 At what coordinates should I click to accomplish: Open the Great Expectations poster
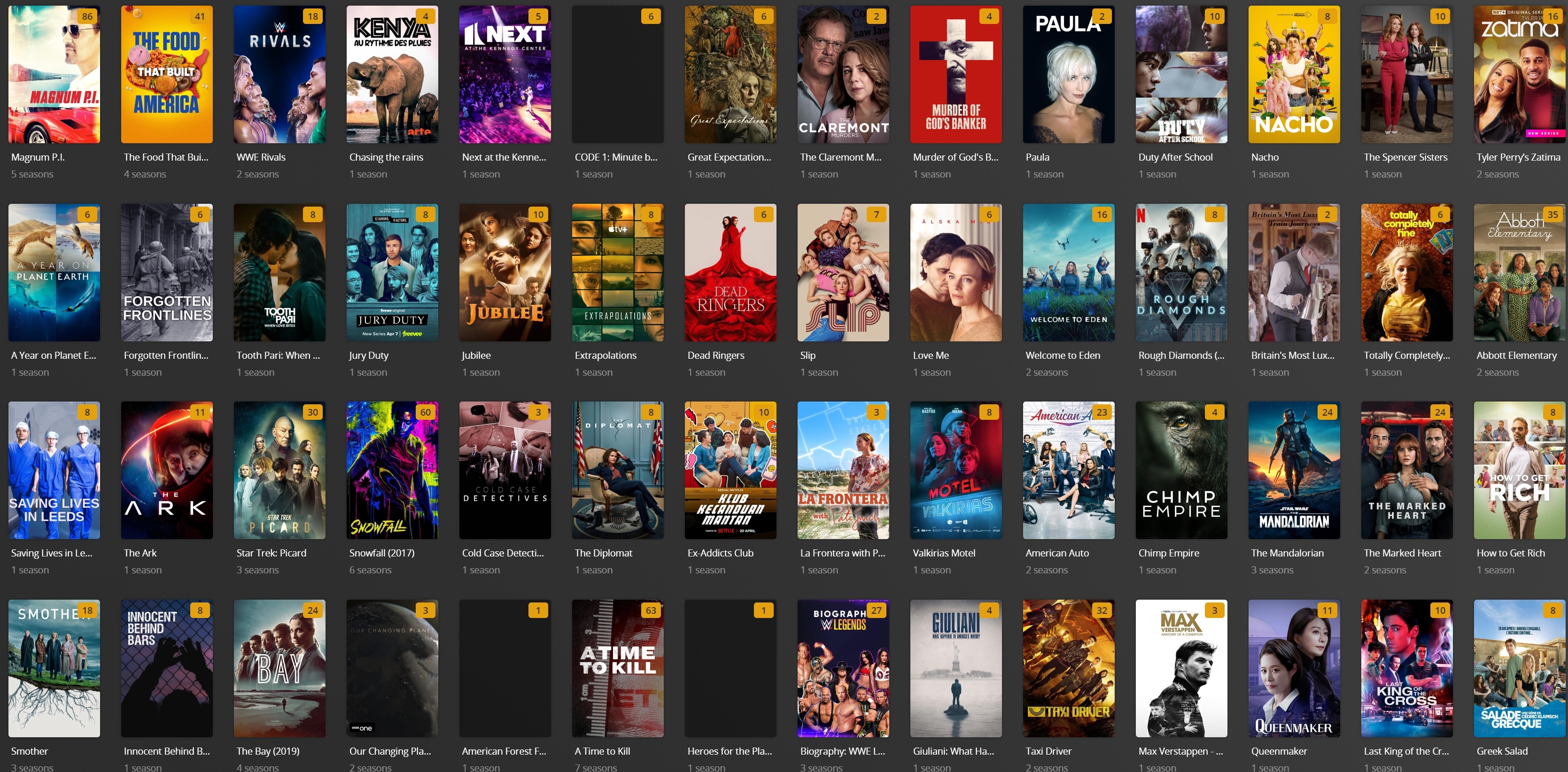coord(730,74)
